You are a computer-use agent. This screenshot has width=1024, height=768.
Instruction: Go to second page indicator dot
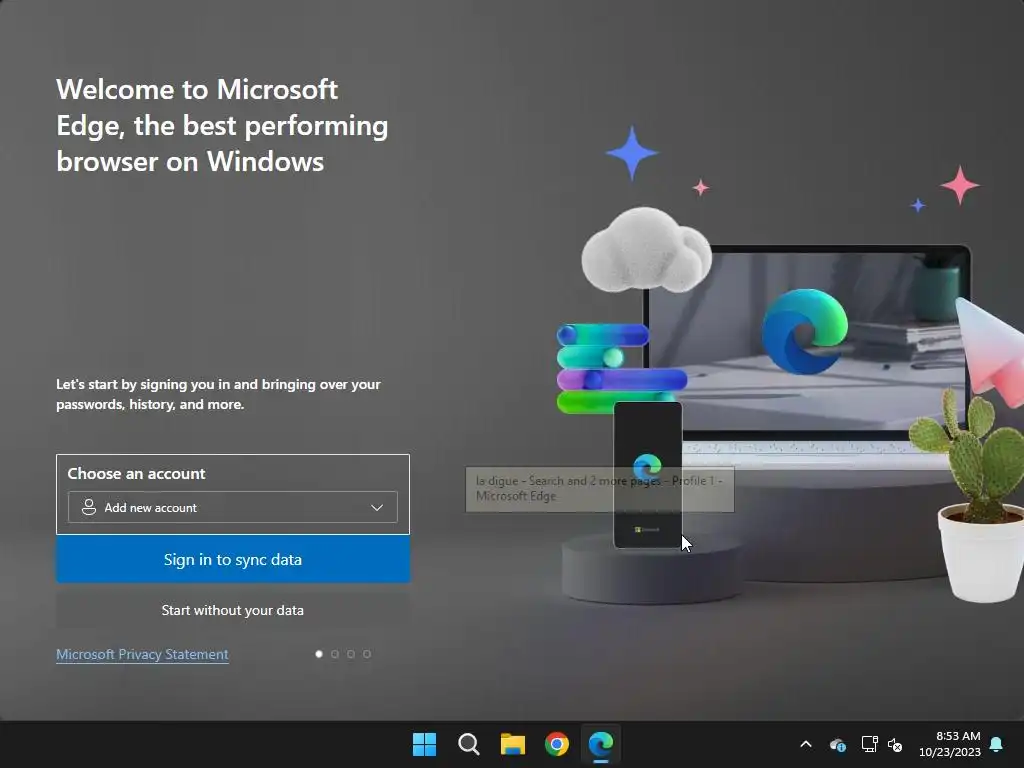pos(335,654)
